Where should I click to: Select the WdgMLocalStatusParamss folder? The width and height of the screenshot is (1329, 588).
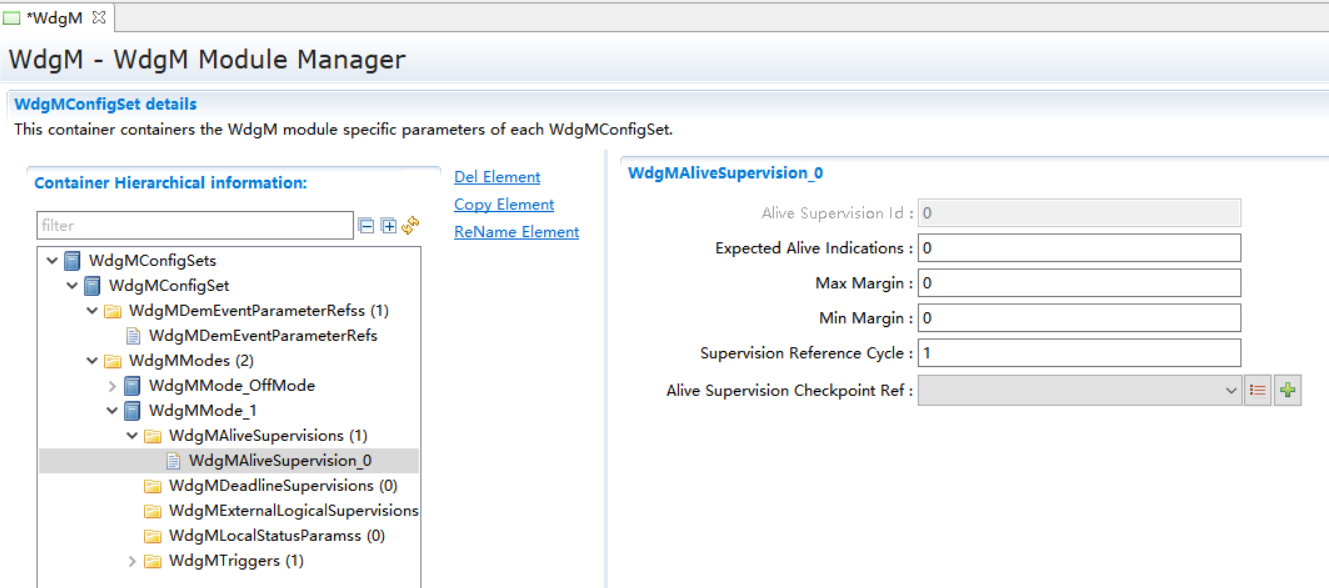[x=276, y=536]
